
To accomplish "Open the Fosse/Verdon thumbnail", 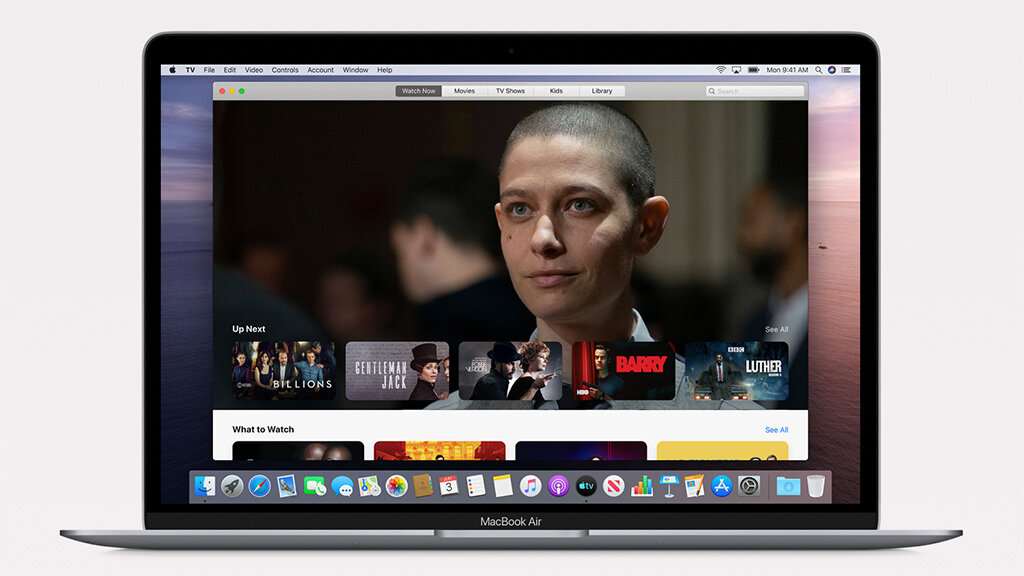I will click(x=511, y=370).
